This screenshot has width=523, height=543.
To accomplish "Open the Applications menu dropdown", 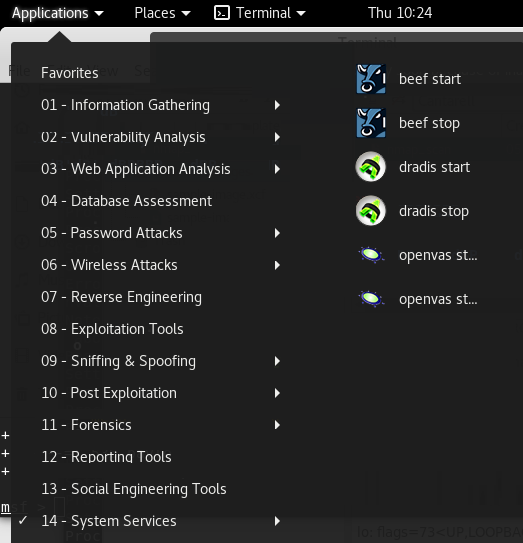I will [x=57, y=13].
